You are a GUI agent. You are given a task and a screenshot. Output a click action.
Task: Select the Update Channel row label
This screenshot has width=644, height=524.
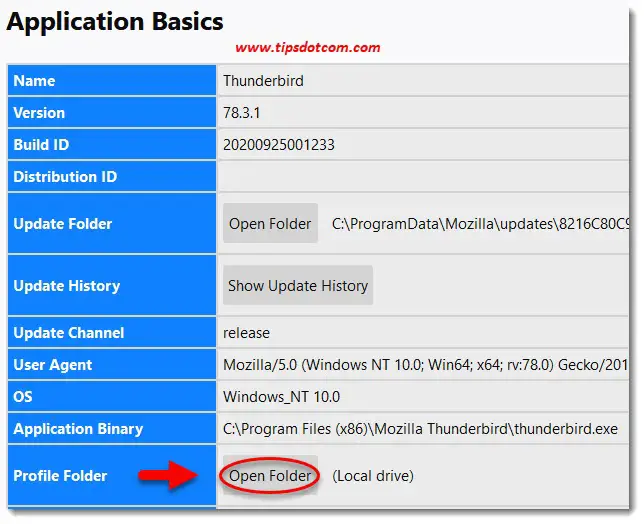coord(69,333)
